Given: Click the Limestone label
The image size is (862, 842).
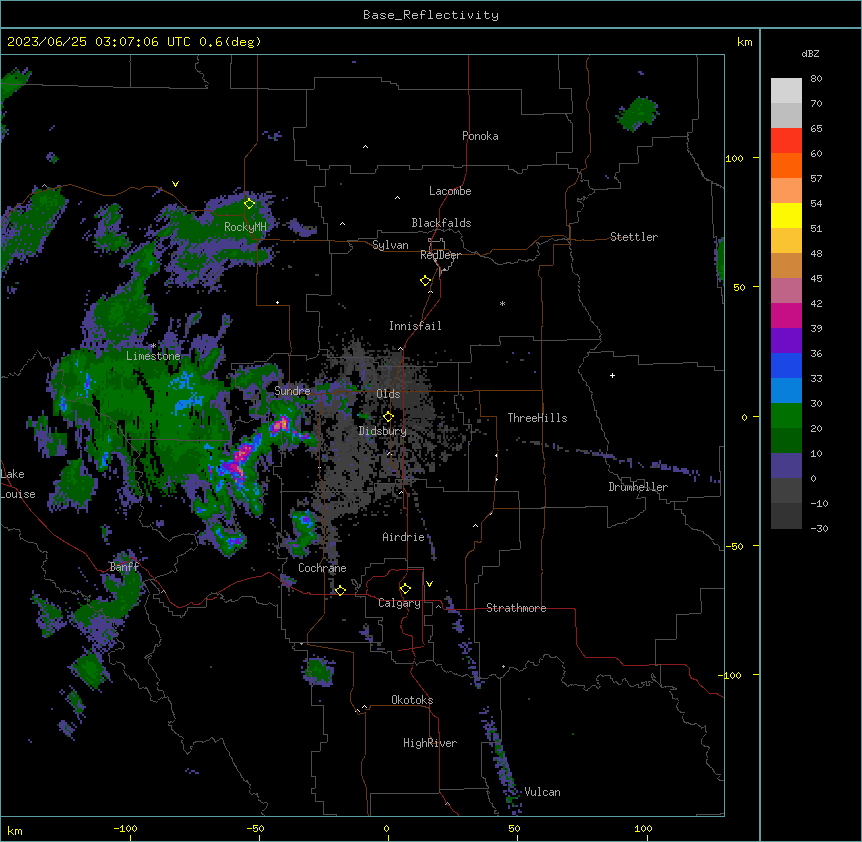Looking at the screenshot, I should click(153, 356).
